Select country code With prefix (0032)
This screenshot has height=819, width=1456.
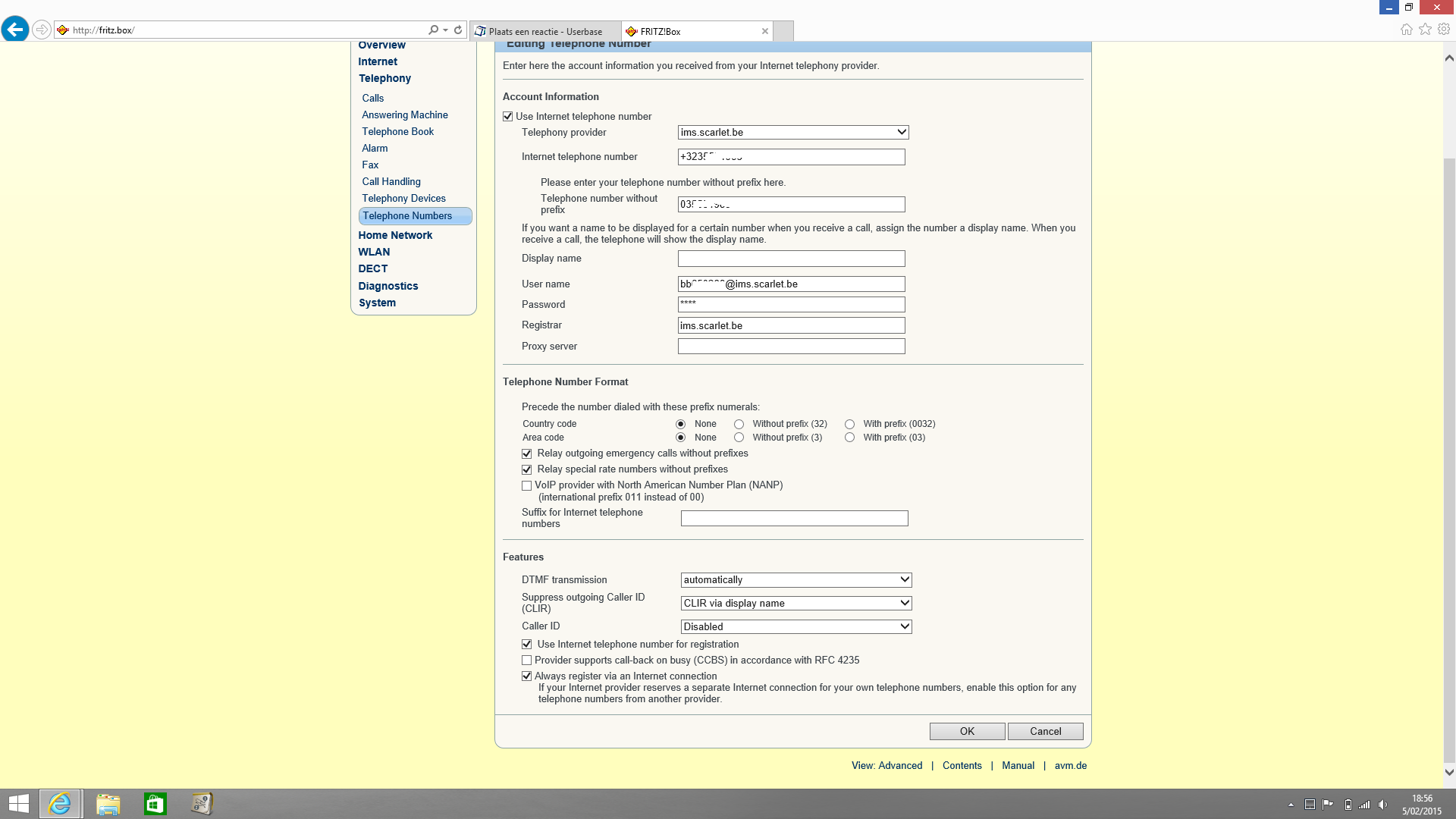click(849, 425)
